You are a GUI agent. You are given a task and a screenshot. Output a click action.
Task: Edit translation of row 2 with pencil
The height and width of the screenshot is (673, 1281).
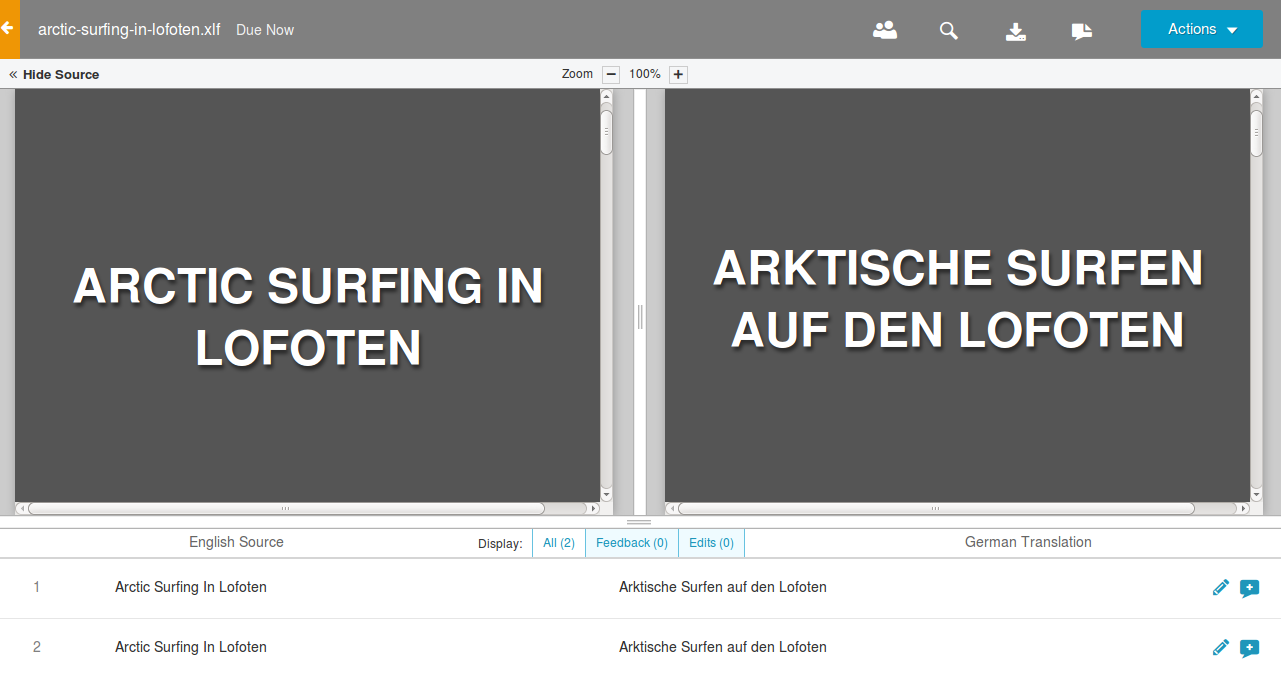(1220, 648)
